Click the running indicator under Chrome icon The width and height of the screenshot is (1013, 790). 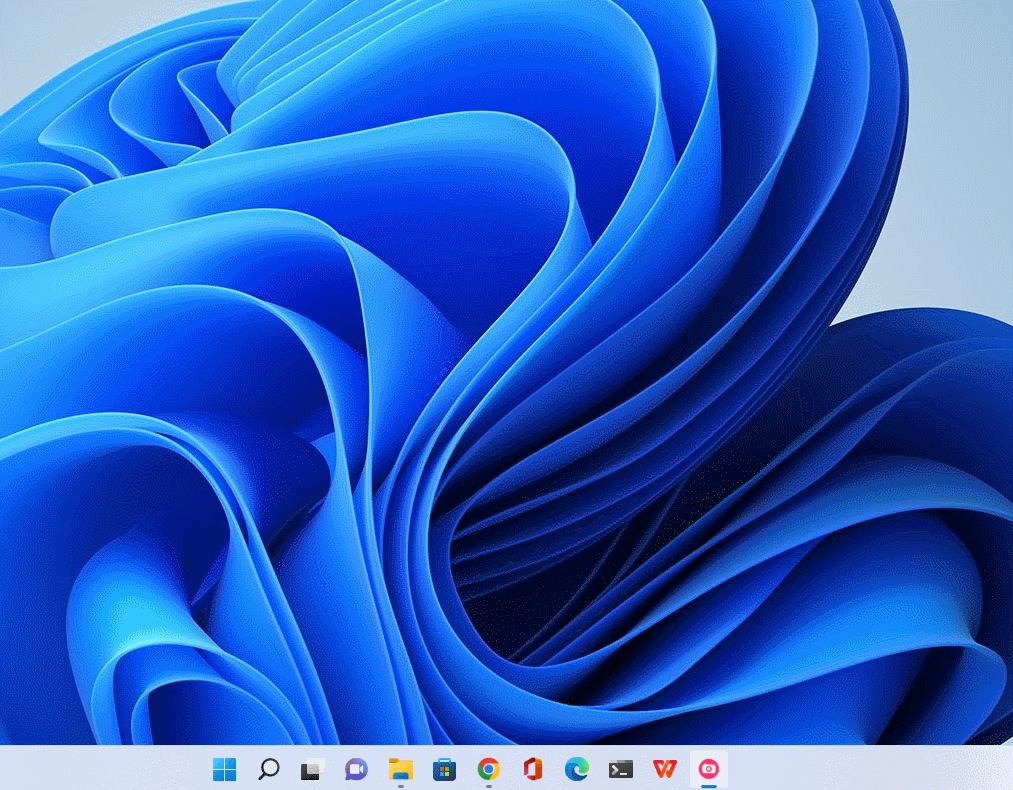(x=488, y=786)
